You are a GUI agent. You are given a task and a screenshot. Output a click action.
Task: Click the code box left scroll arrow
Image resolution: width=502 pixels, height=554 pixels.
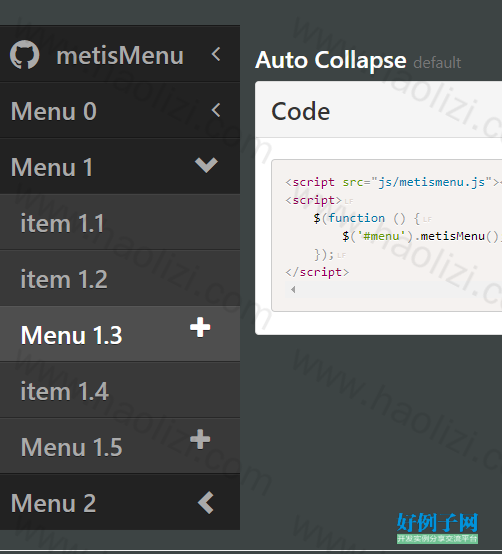[293, 289]
